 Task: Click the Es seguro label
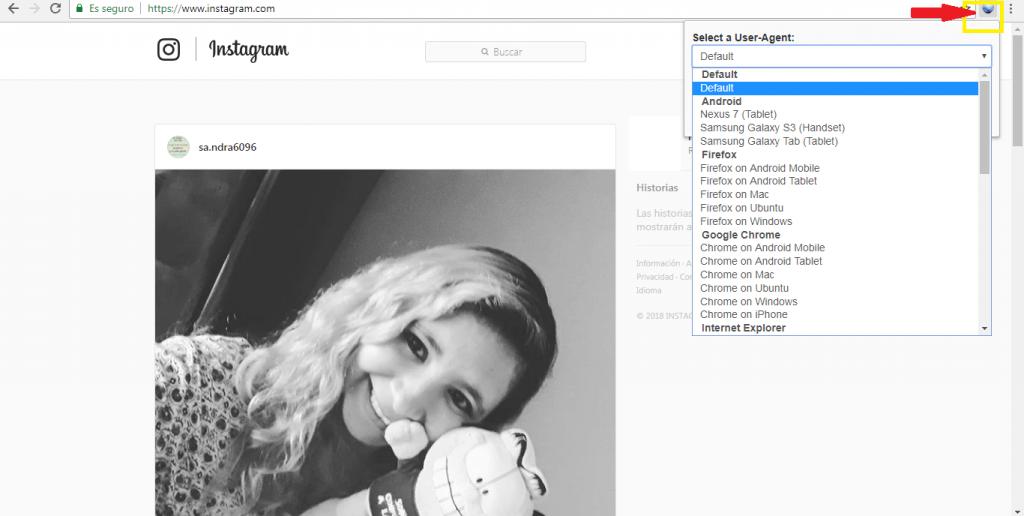[x=112, y=8]
